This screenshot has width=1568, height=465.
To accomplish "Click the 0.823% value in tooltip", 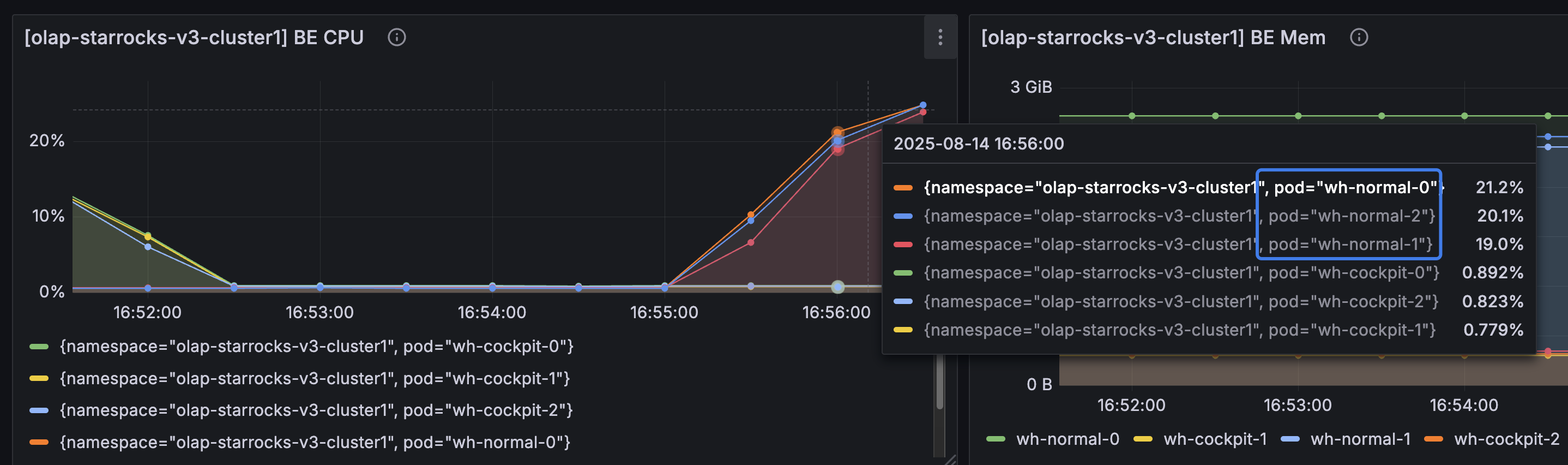I will tap(1493, 302).
